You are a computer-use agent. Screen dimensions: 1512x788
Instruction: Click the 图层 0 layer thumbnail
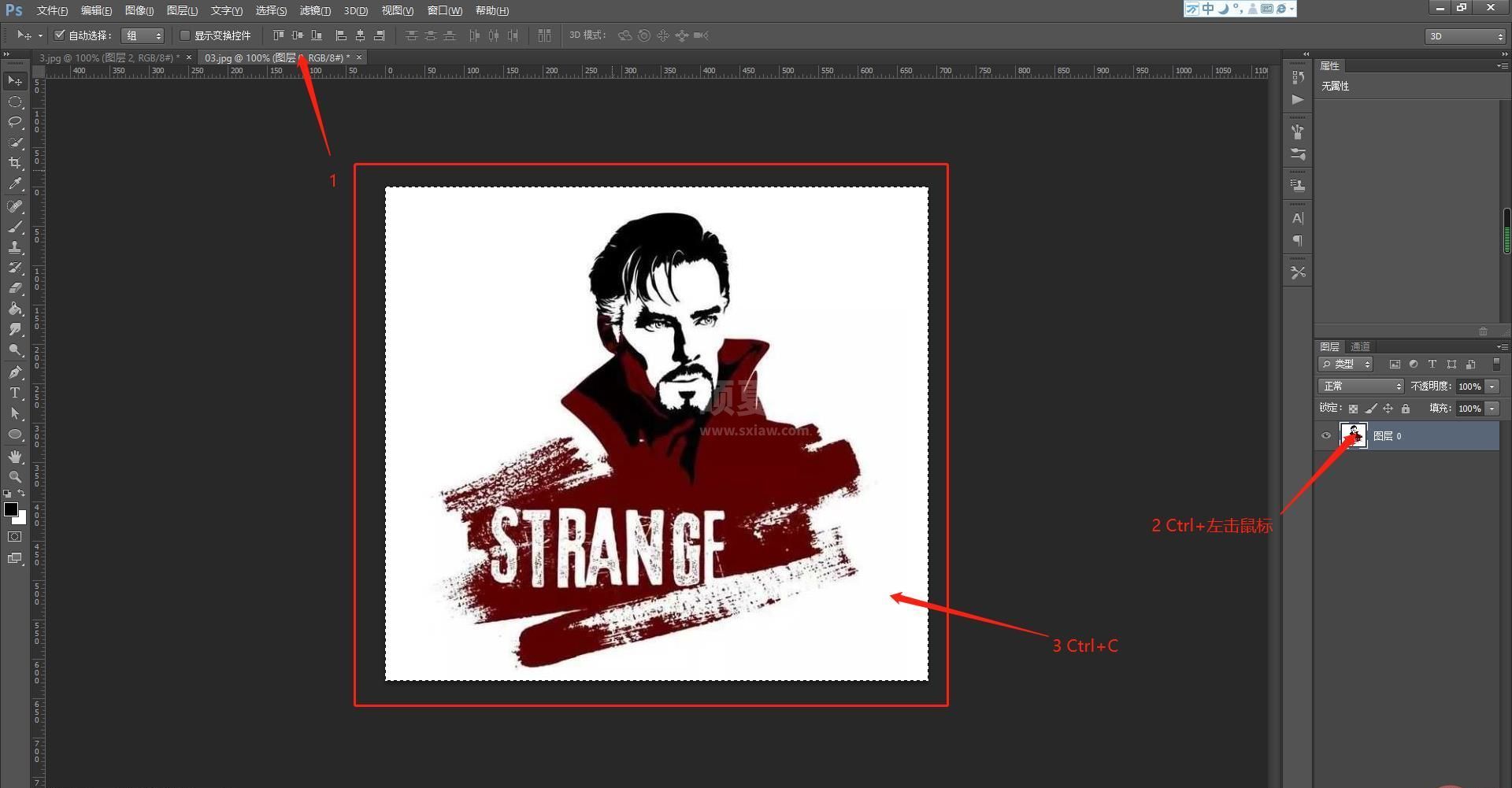click(1353, 435)
